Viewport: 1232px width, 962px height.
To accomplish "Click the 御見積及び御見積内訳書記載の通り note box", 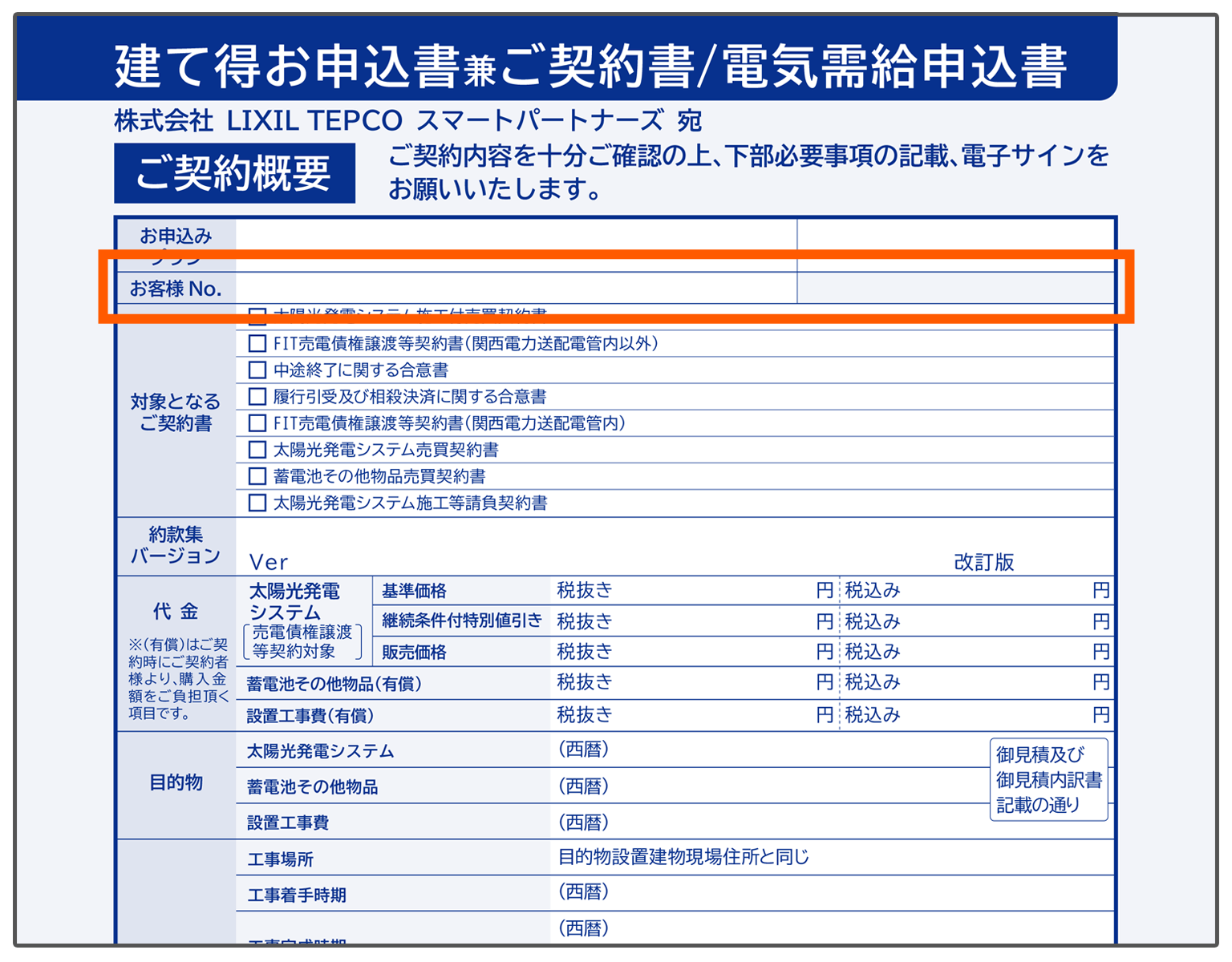I will tap(1048, 779).
